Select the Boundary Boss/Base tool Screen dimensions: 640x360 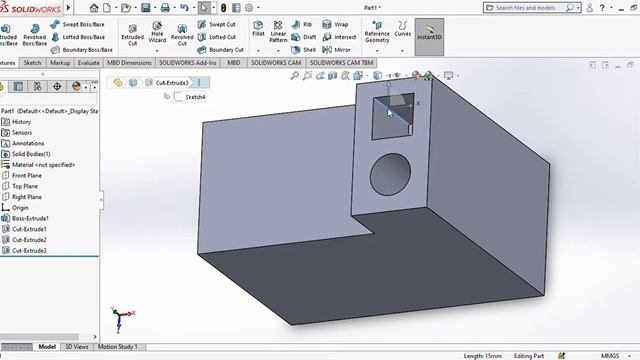(82, 50)
